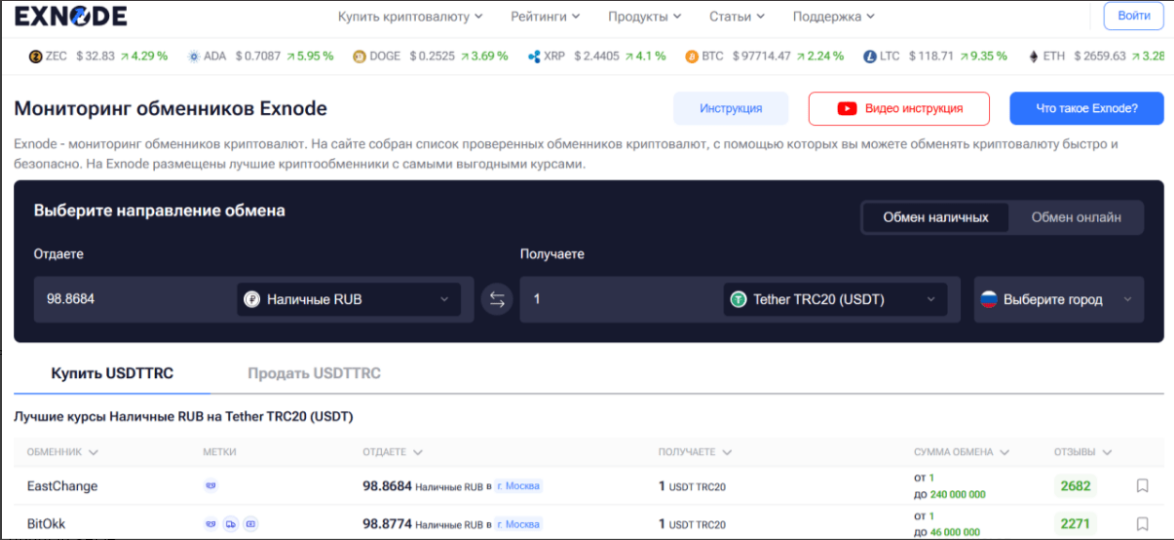Click BitOkk rate 98.8774 in table

coord(387,524)
